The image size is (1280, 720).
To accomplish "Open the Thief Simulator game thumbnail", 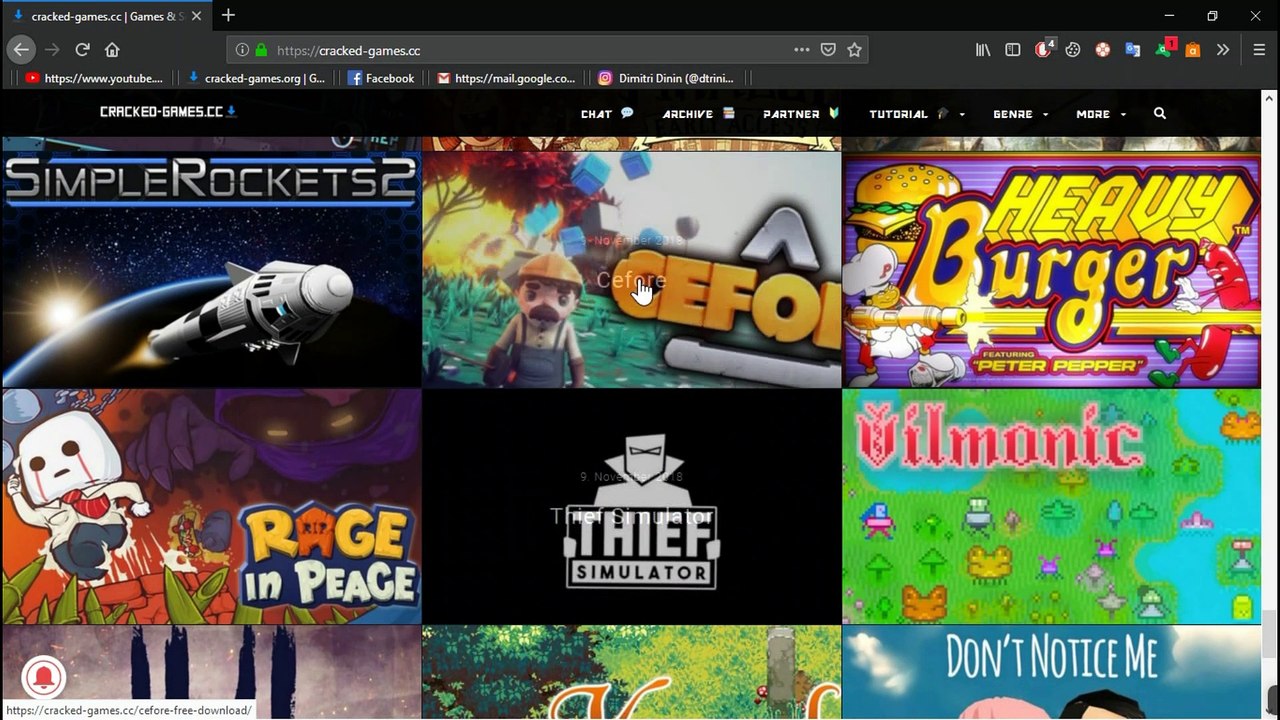I will [632, 506].
